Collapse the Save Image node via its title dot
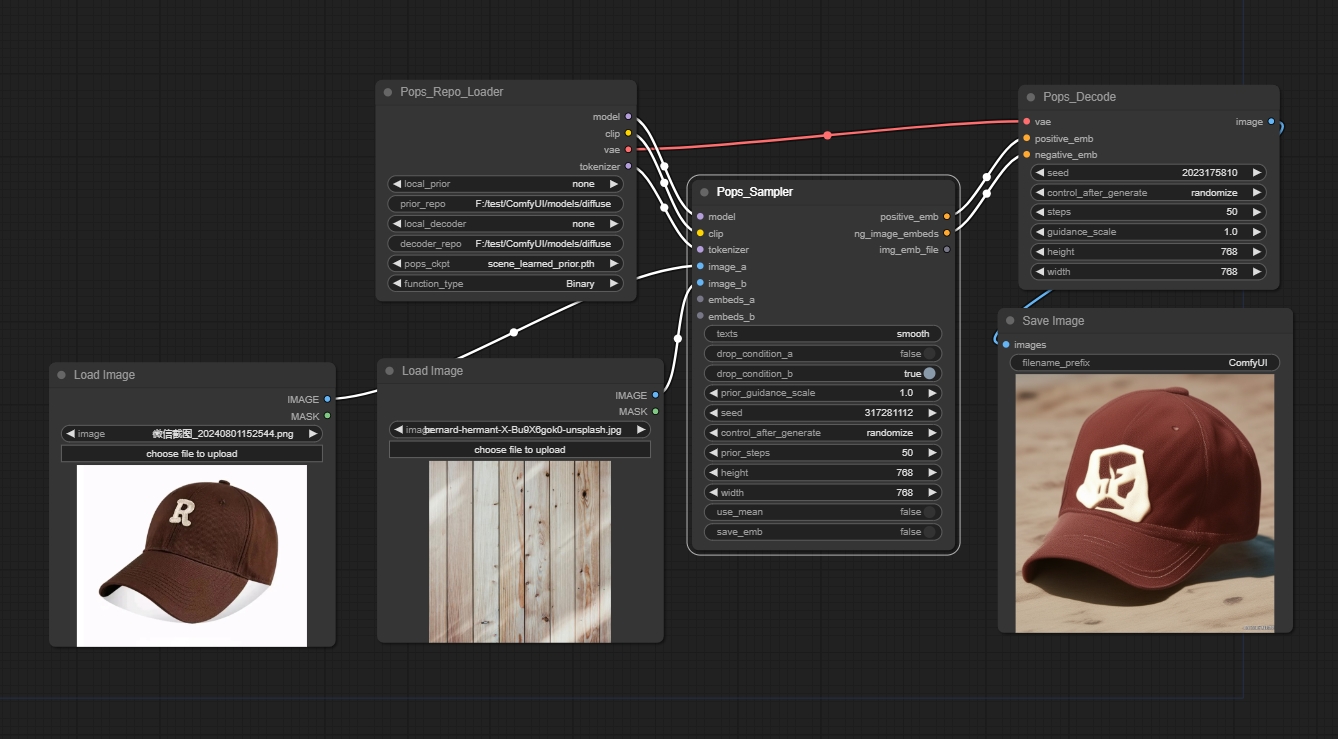This screenshot has height=739, width=1338. (1010, 321)
